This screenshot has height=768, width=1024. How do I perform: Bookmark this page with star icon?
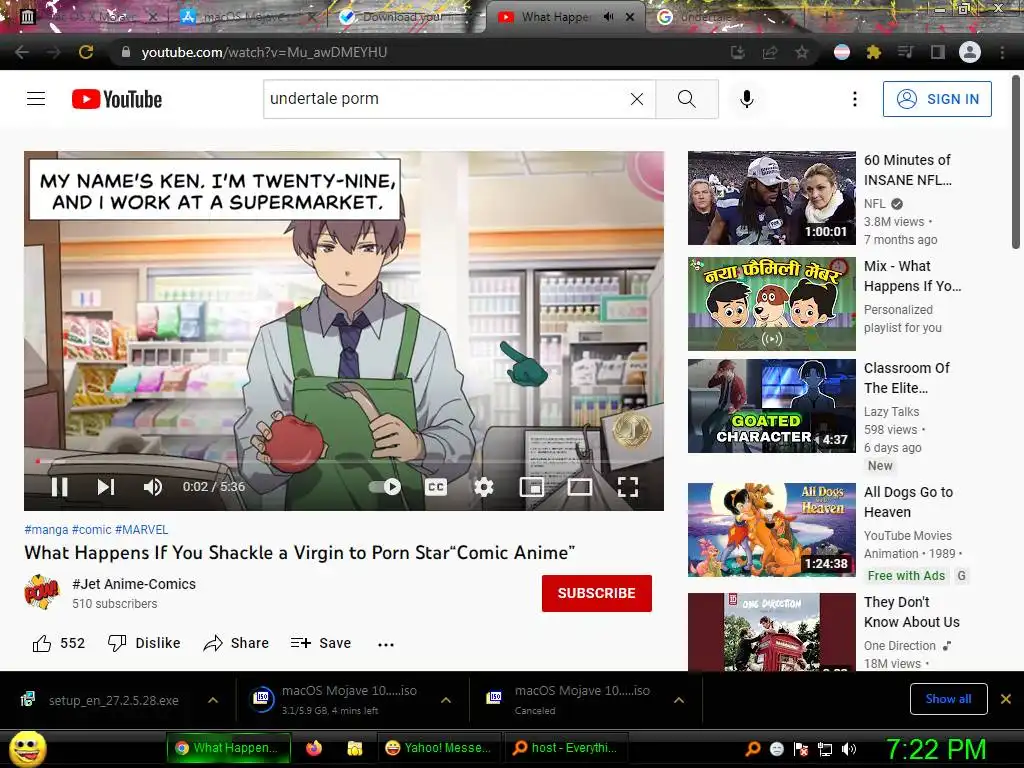[x=801, y=52]
